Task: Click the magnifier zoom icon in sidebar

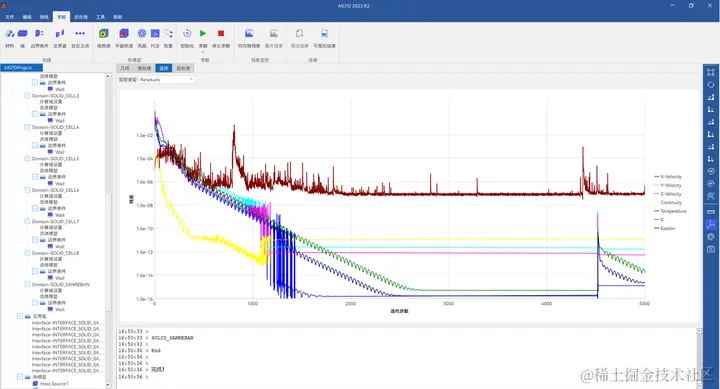Action: pyautogui.click(x=711, y=196)
